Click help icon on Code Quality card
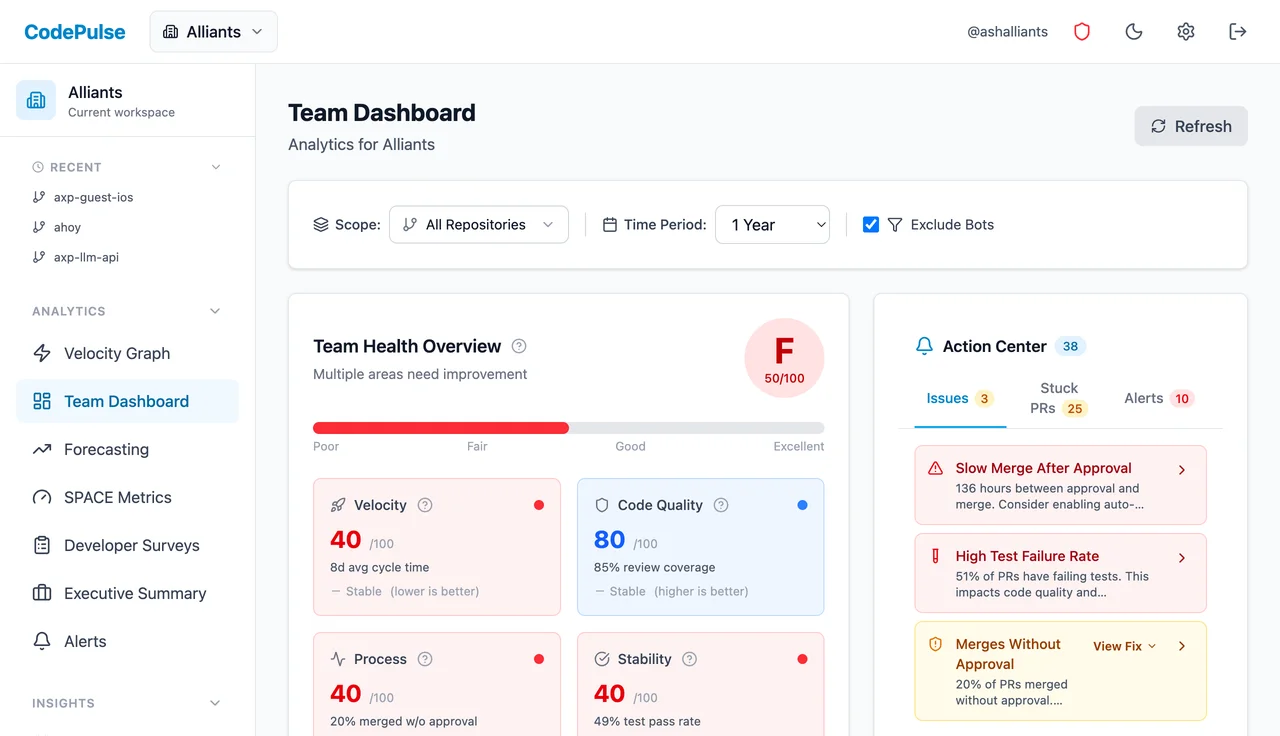The height and width of the screenshot is (736, 1280). point(721,505)
